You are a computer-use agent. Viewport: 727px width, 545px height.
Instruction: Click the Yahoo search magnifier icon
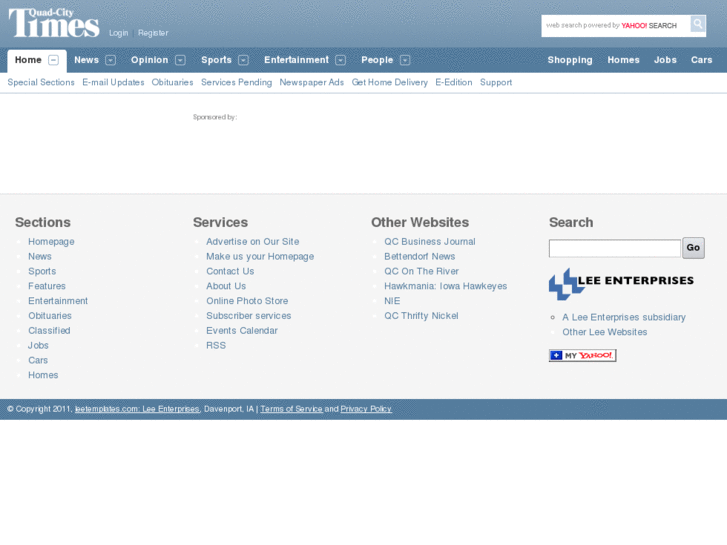tap(698, 24)
